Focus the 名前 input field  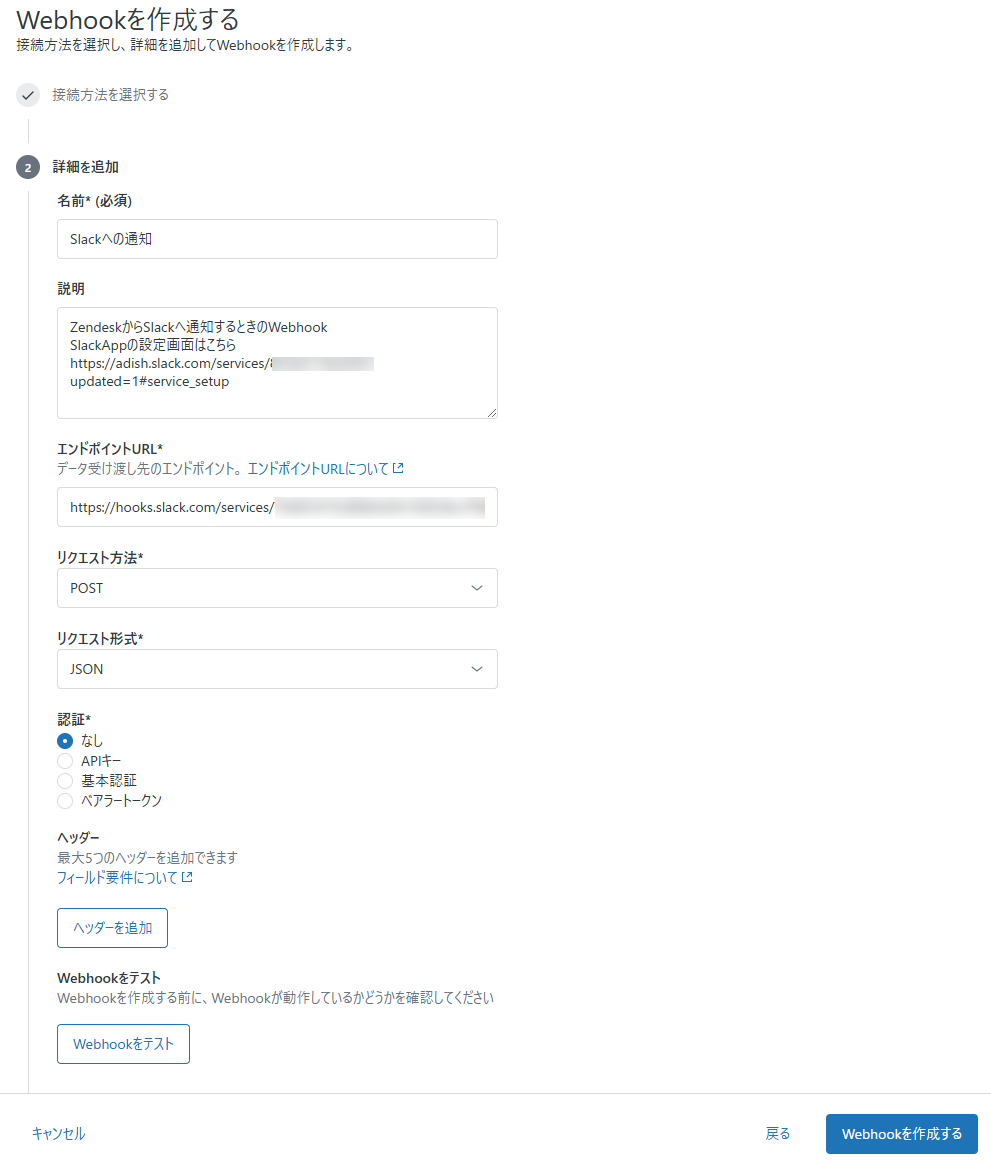pos(278,239)
